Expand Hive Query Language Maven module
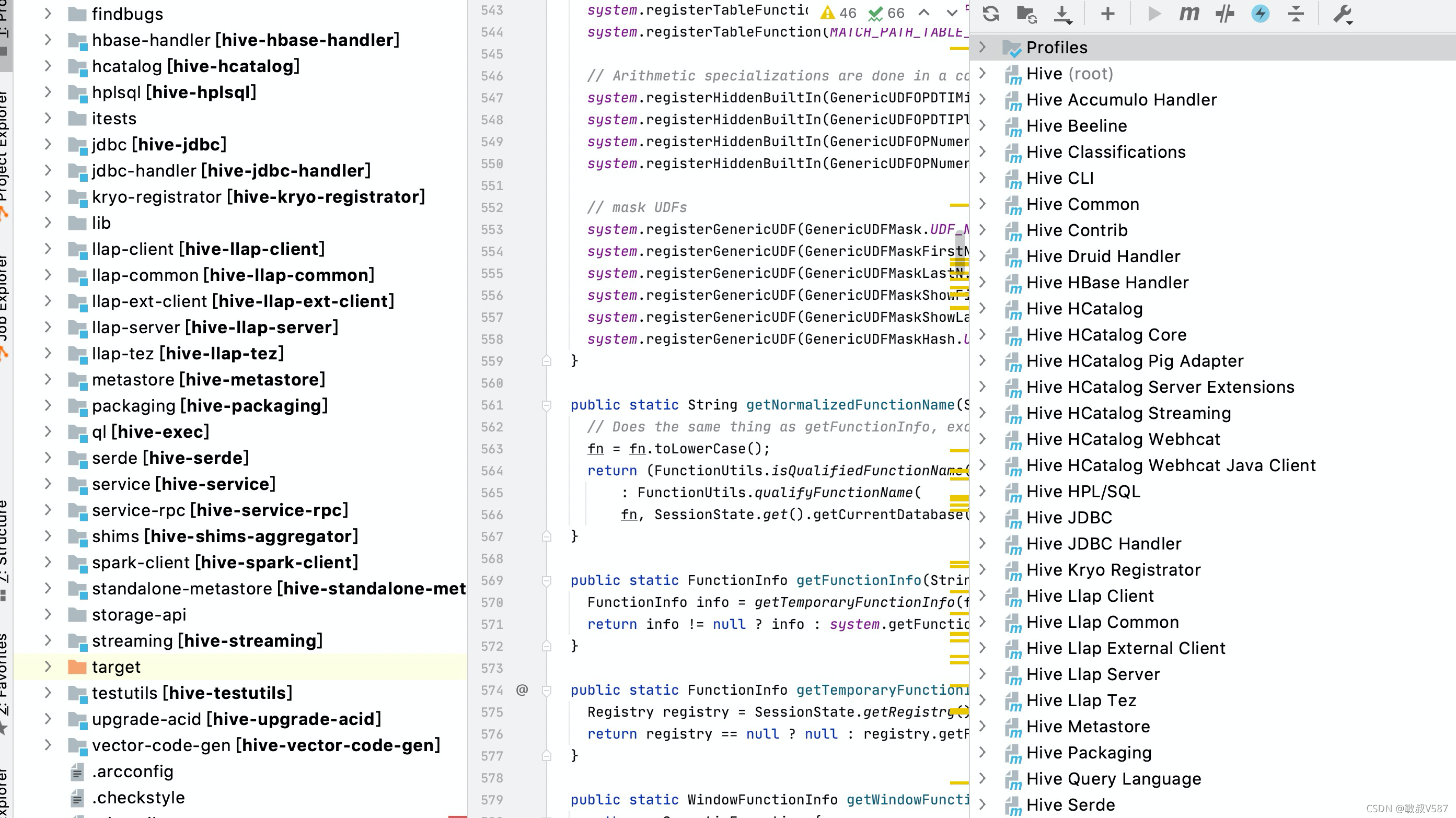This screenshot has height=818, width=1456. click(983, 778)
